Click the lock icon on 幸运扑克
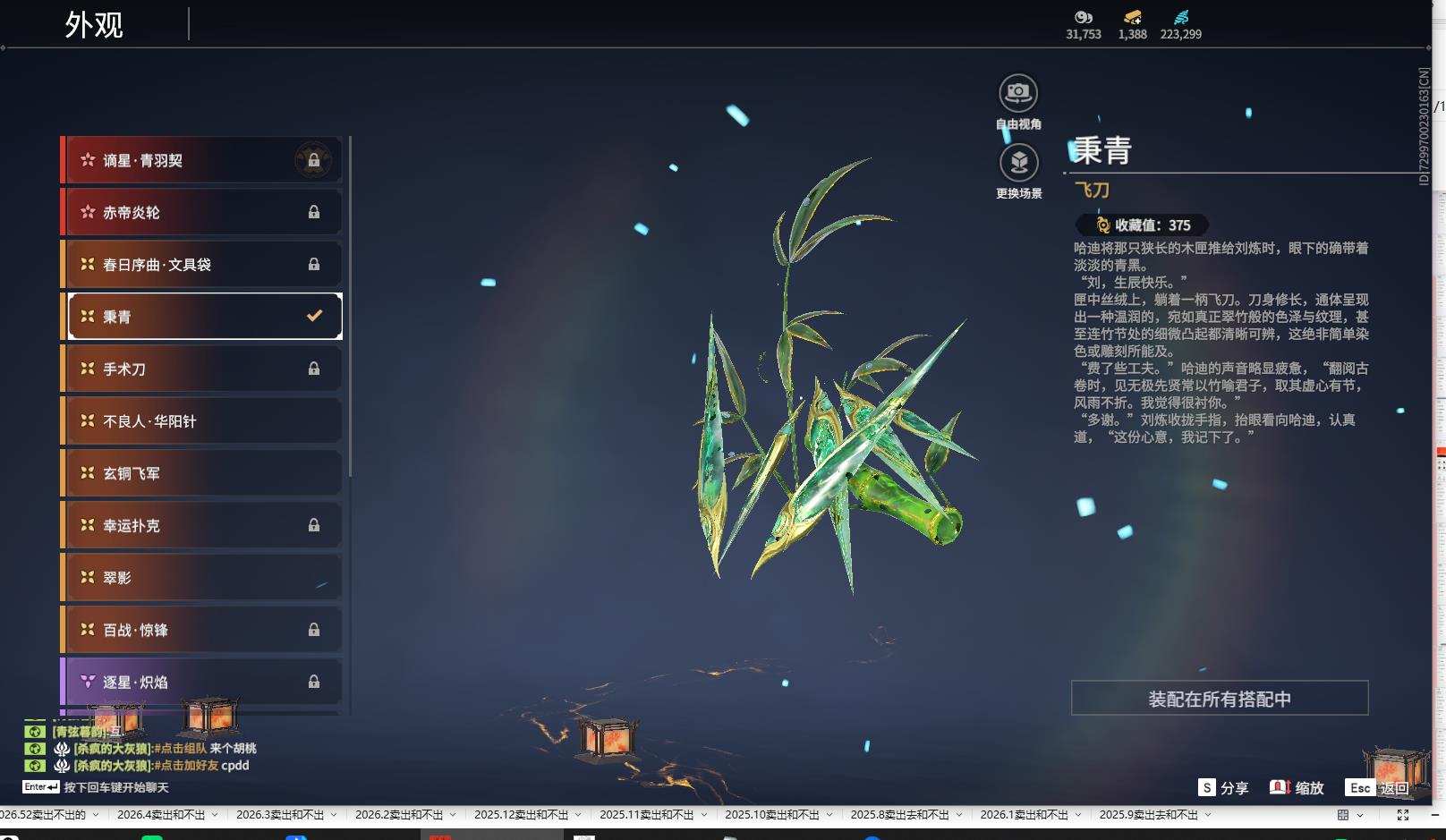The width and height of the screenshot is (1446, 840). pyautogui.click(x=314, y=525)
